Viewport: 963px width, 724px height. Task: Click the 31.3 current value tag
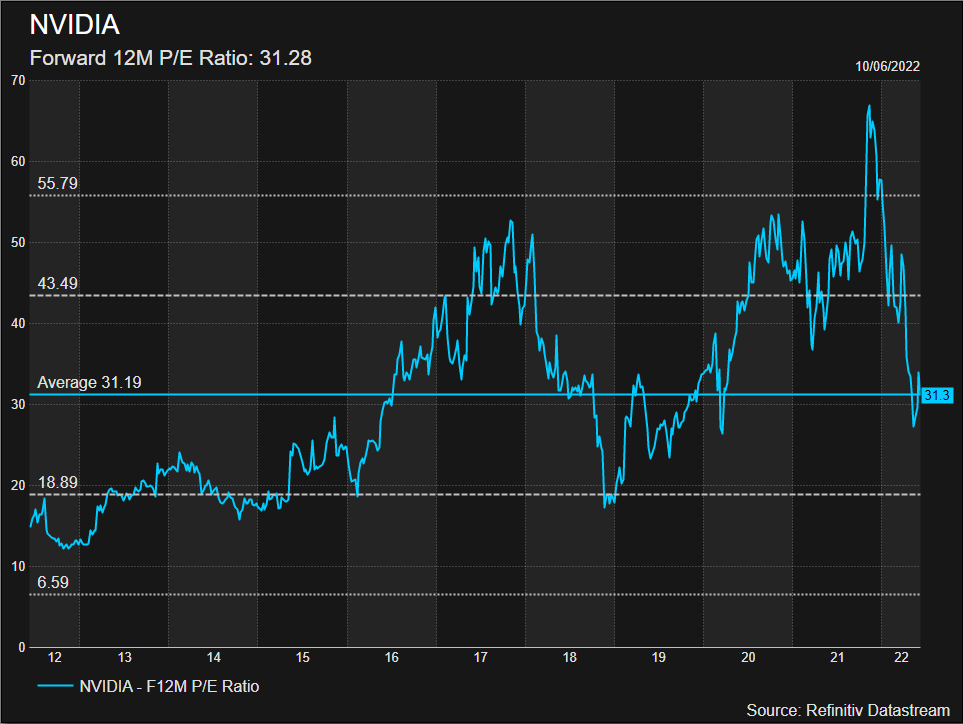coord(937,395)
